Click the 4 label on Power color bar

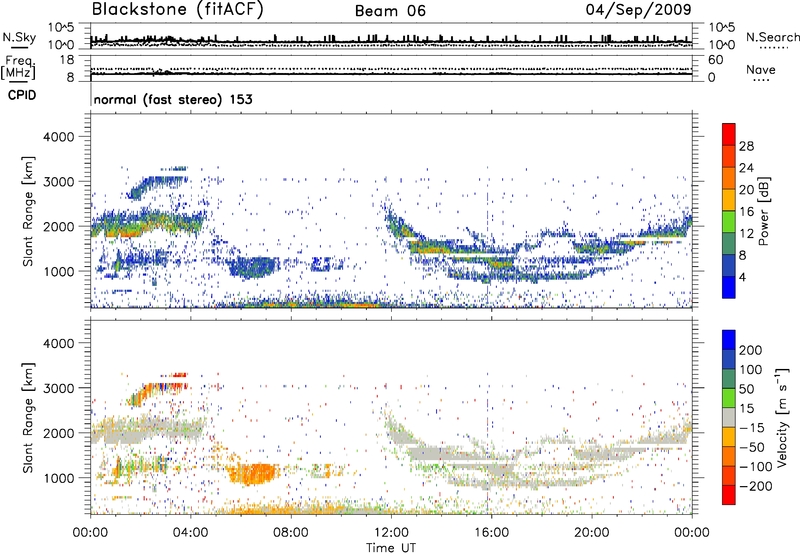coord(743,277)
